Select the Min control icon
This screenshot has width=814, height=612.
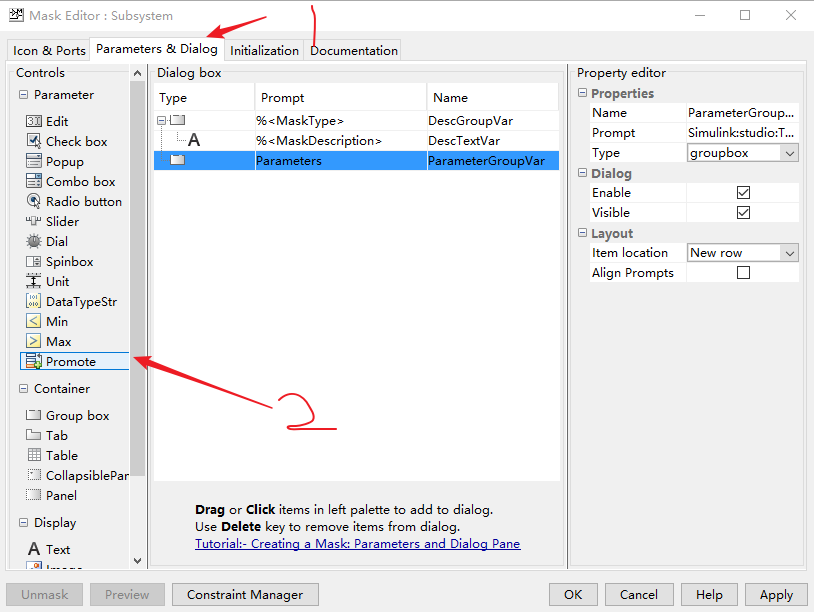[x=34, y=321]
